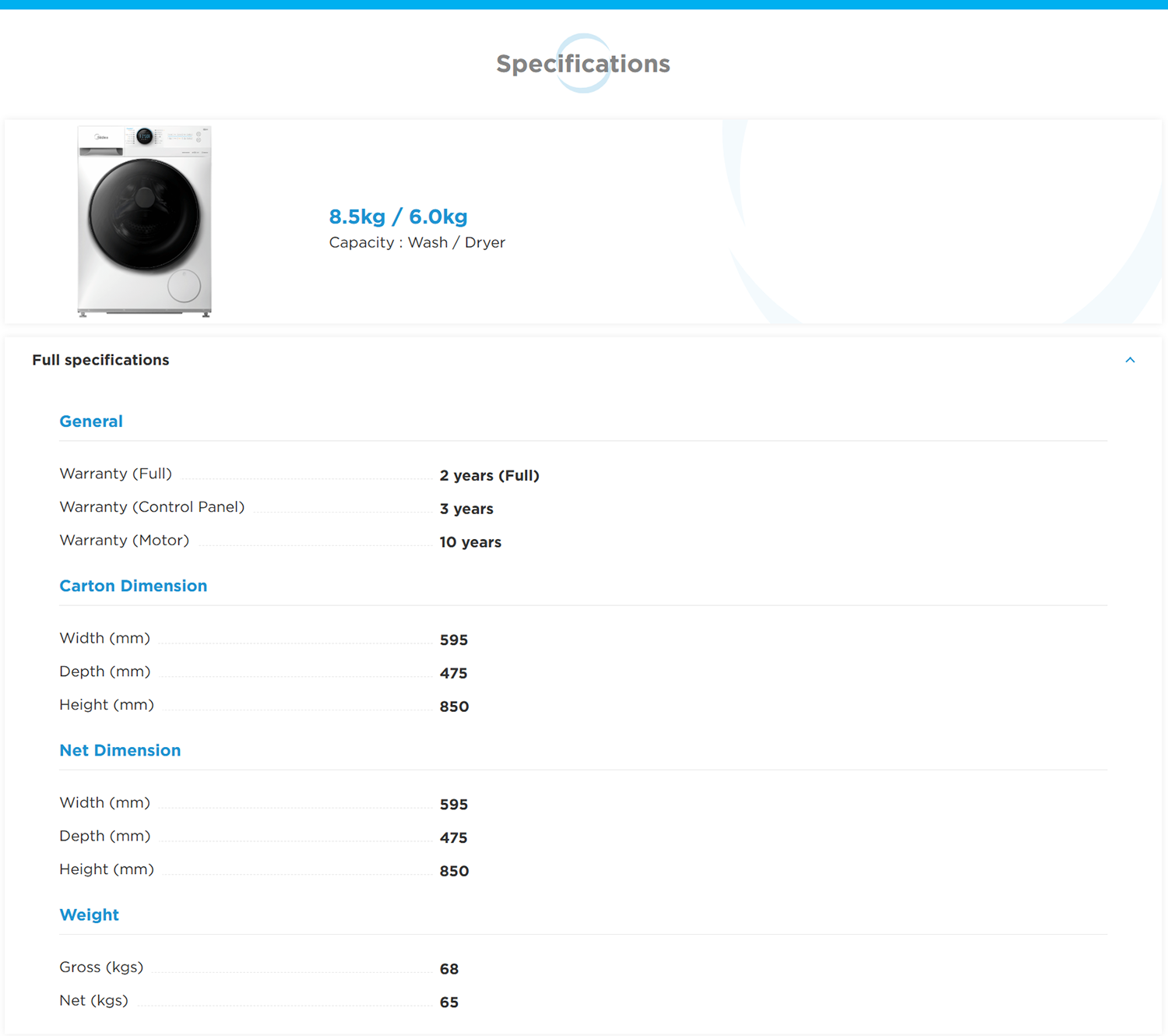The height and width of the screenshot is (1036, 1168).
Task: Click Carton Dimension width value 595
Action: pyautogui.click(x=453, y=640)
